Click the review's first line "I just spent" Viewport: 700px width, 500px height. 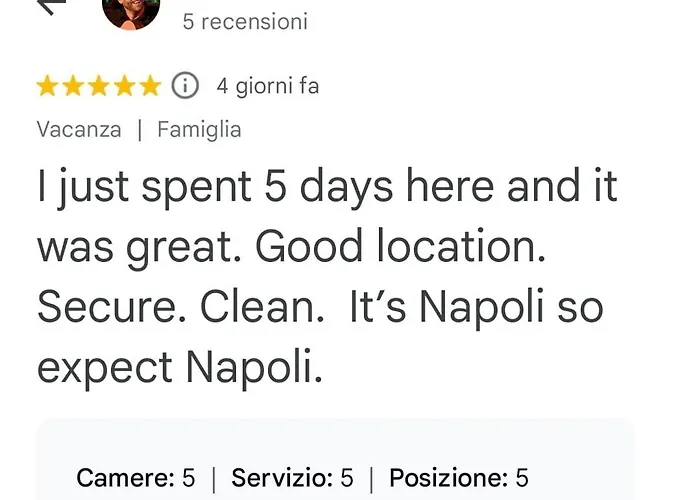[145, 188]
